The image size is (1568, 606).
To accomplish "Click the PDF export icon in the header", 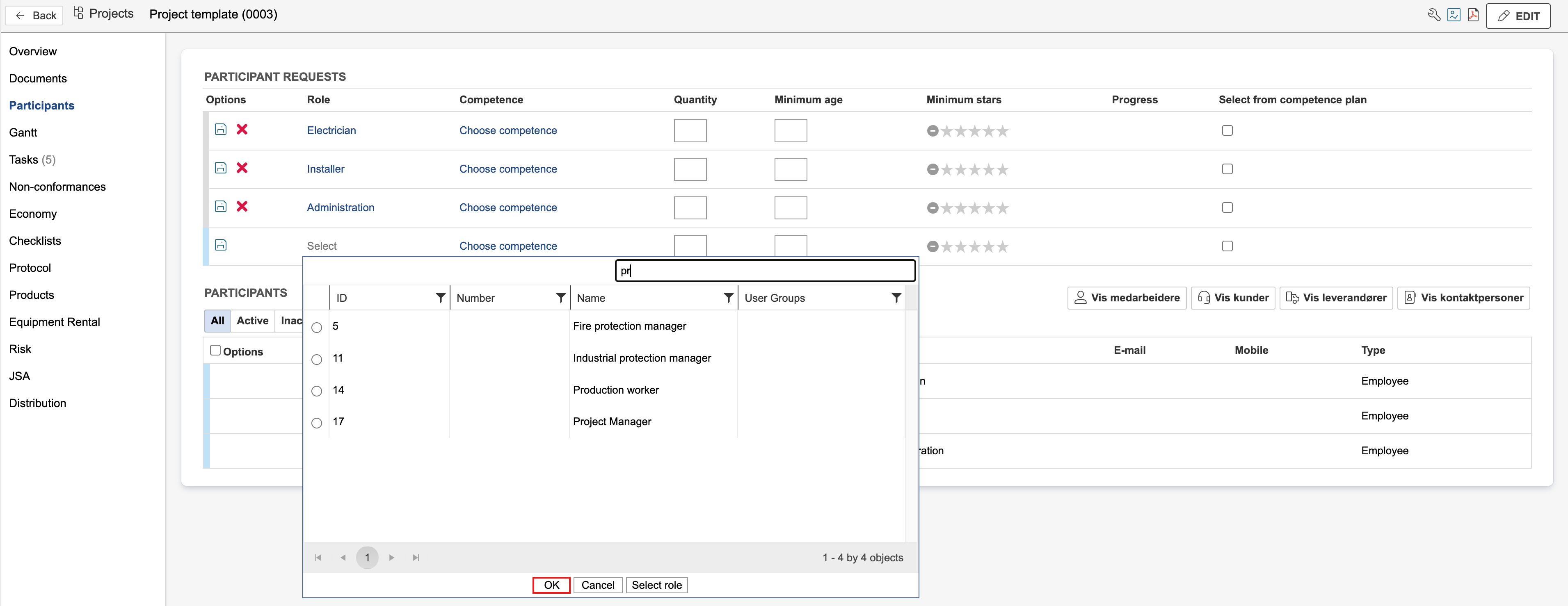I will (1472, 15).
